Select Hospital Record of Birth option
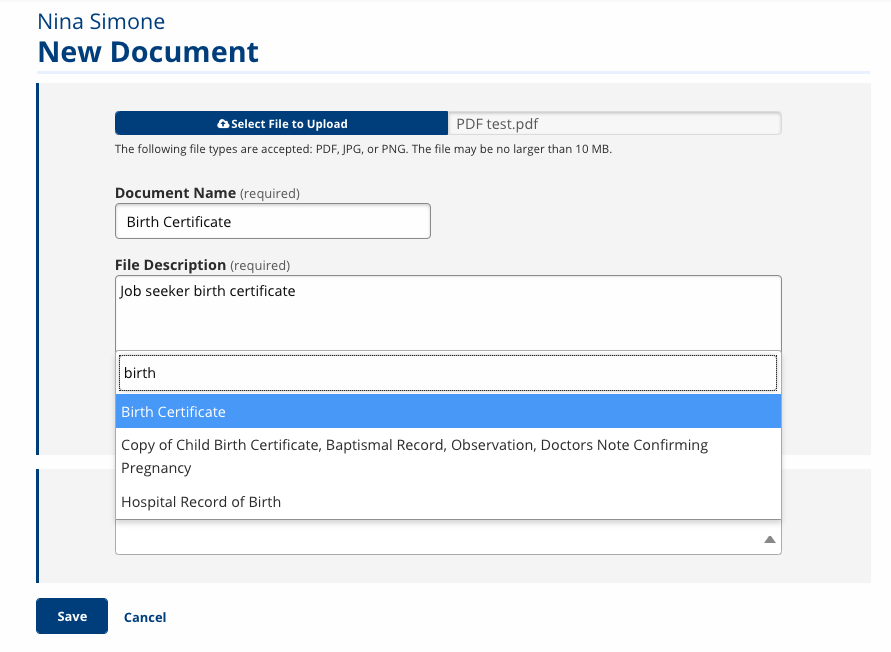891x652 pixels. coord(448,502)
